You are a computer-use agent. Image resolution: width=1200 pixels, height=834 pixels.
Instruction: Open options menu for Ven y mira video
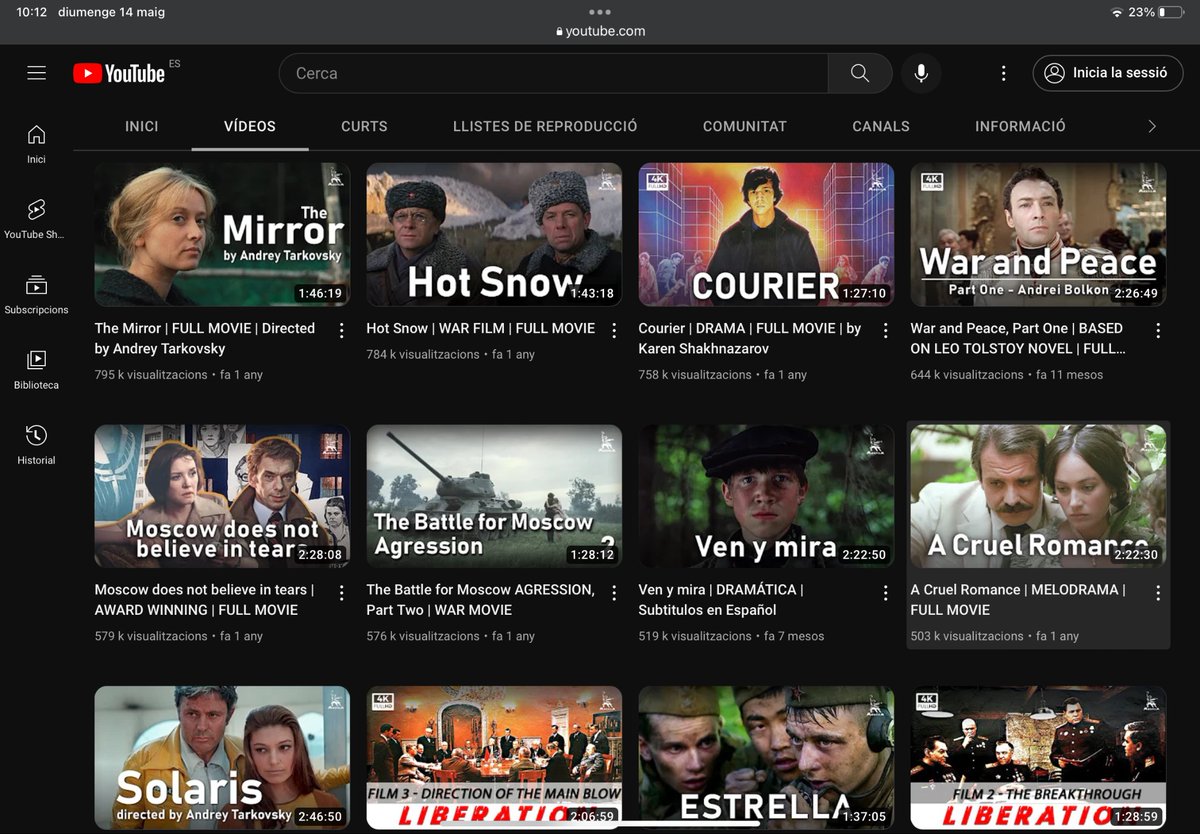pos(885,592)
